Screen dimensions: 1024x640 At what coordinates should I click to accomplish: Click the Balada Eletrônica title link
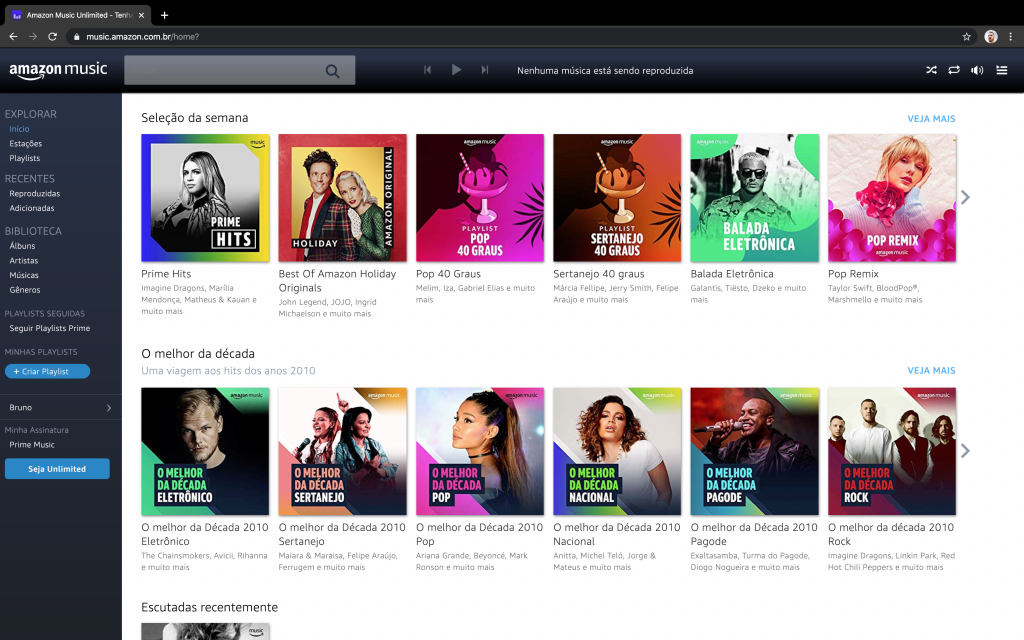[x=731, y=274]
